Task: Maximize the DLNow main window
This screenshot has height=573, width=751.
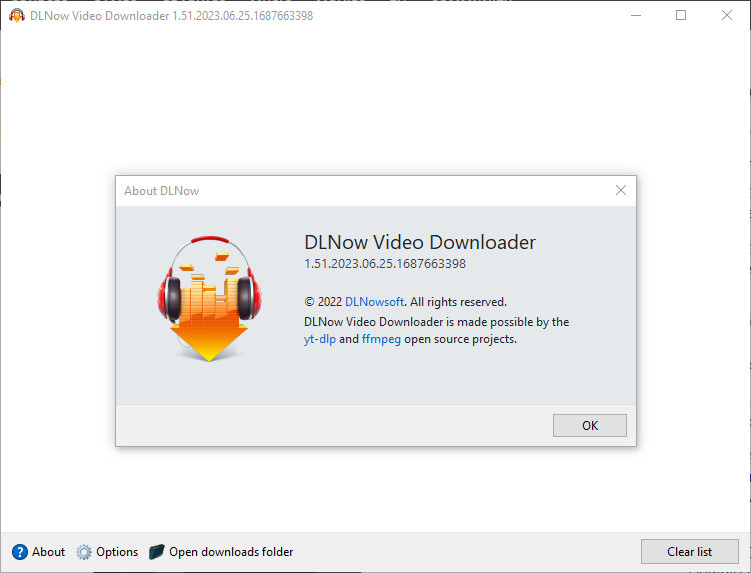Action: (681, 15)
